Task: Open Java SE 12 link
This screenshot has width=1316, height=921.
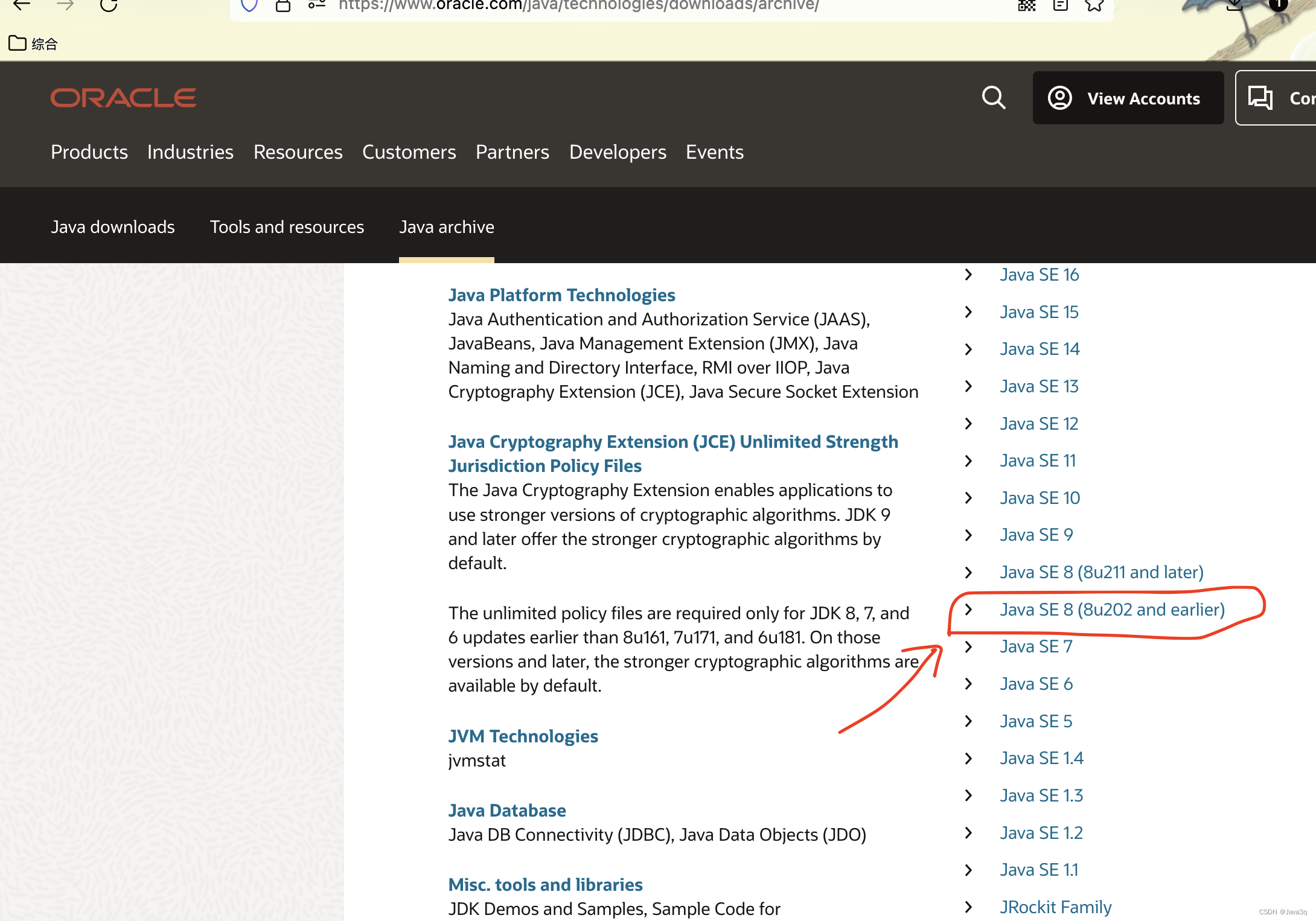Action: click(1039, 424)
